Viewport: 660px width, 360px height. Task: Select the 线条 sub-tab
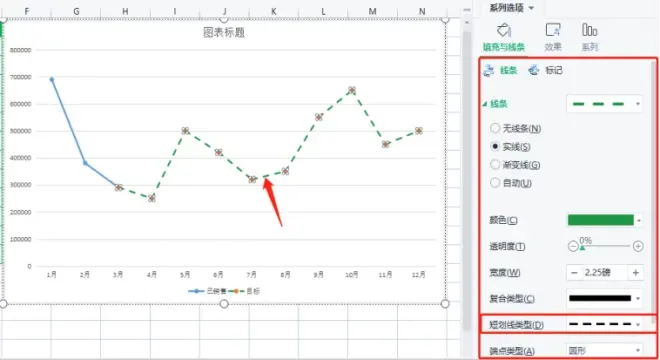[508, 70]
